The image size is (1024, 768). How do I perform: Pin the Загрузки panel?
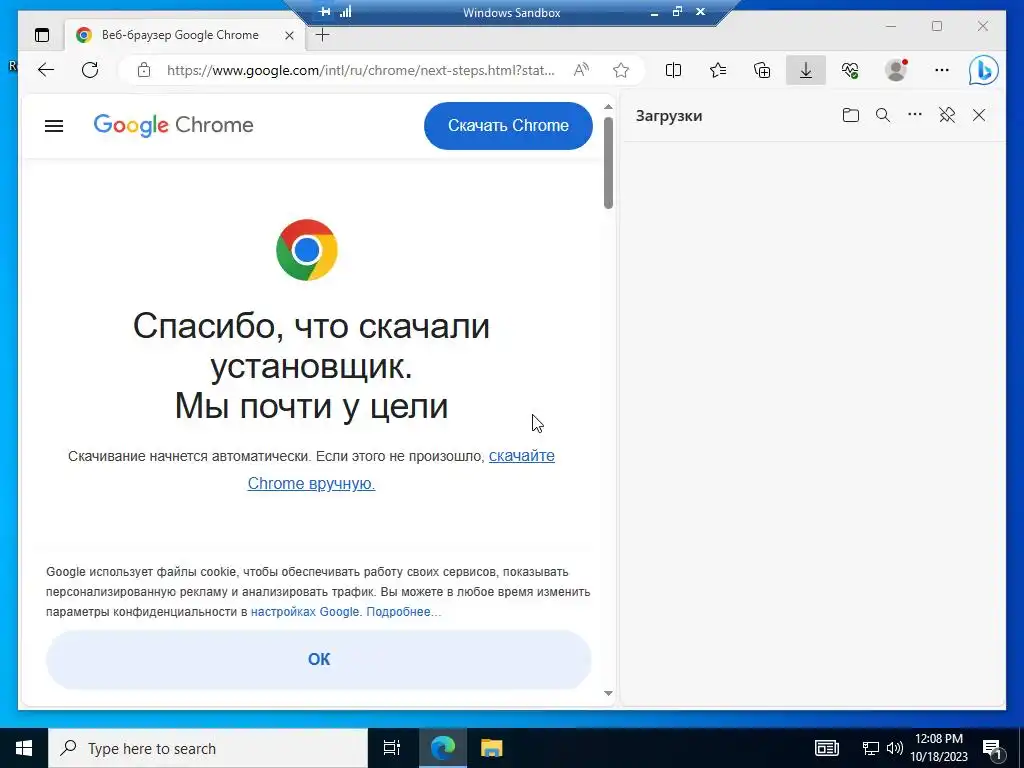947,116
